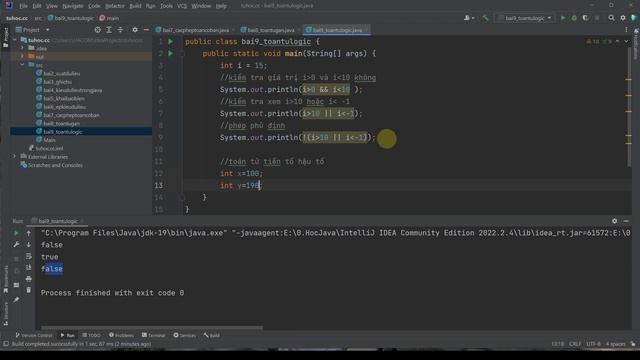Click the user account icon in toolbar
This screenshot has height=360, width=640.
[x=469, y=18]
